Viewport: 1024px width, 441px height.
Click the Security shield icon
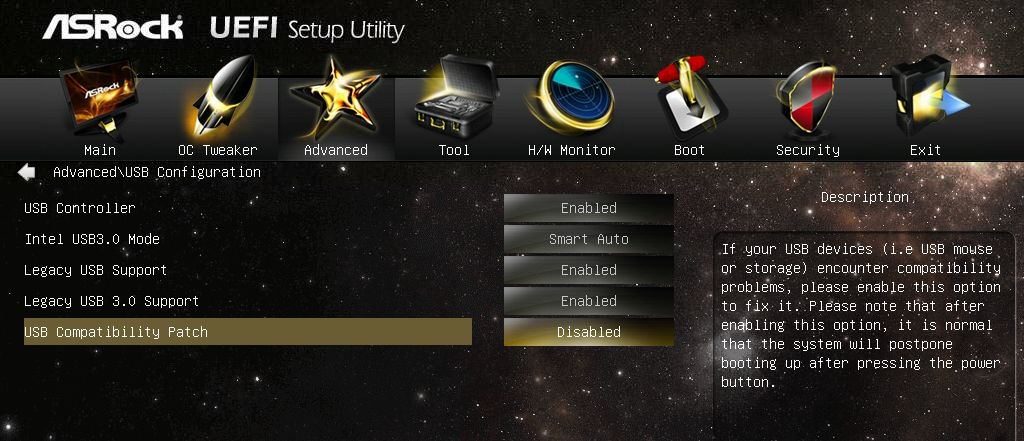[x=807, y=97]
